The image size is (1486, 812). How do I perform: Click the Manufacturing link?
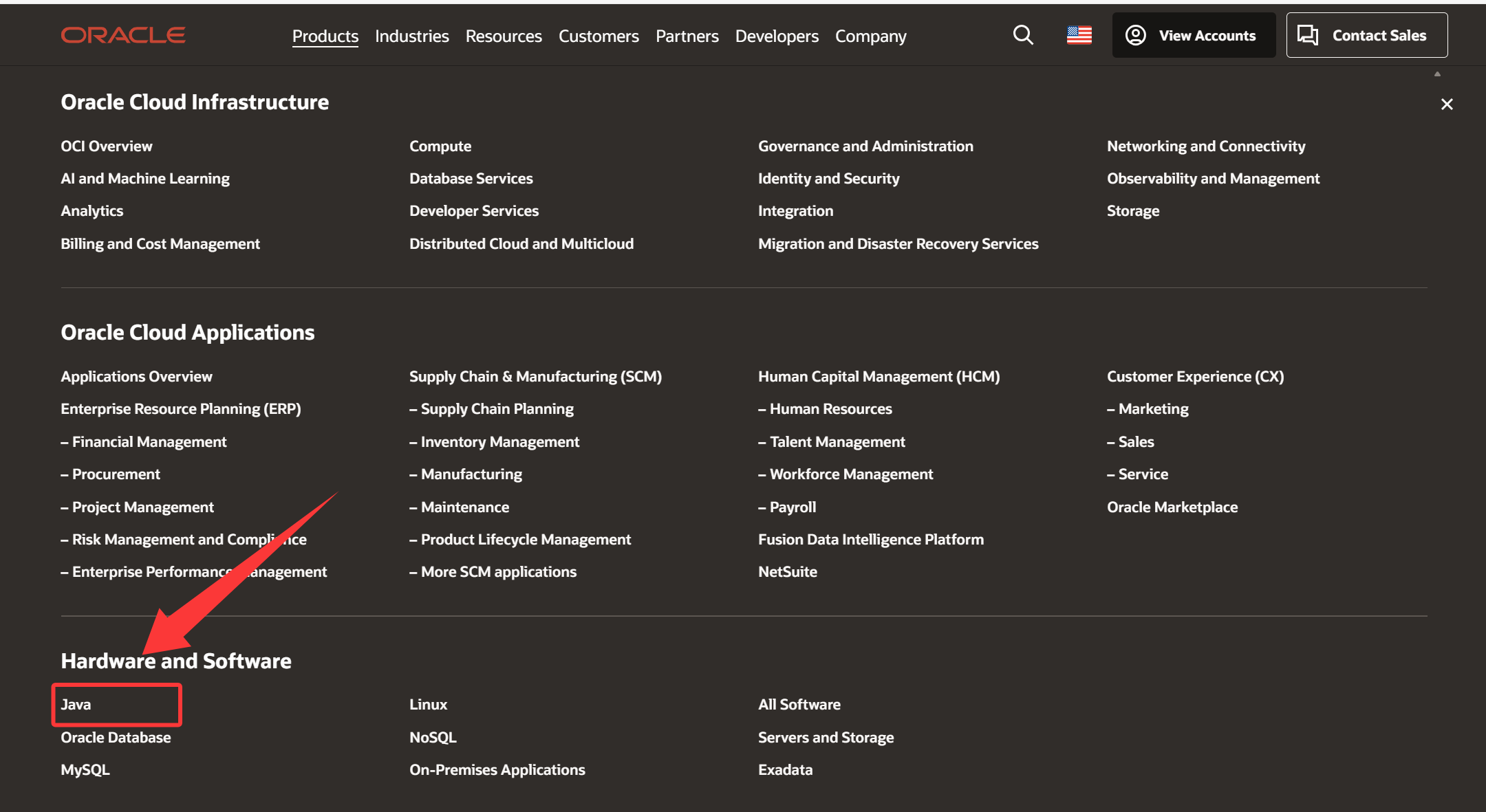[x=466, y=474]
